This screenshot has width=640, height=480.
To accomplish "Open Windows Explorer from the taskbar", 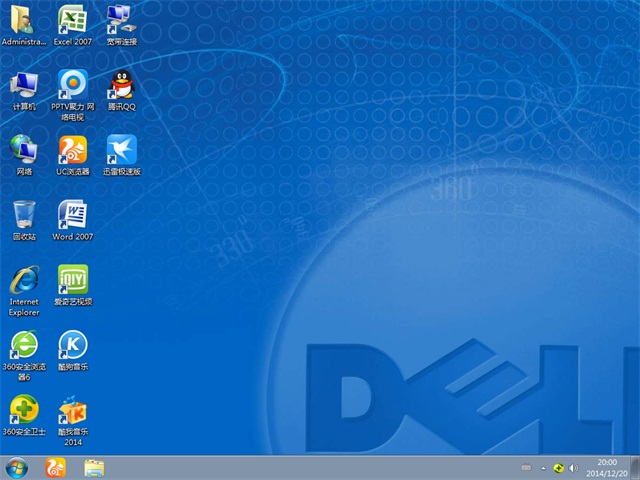I will coord(95,467).
